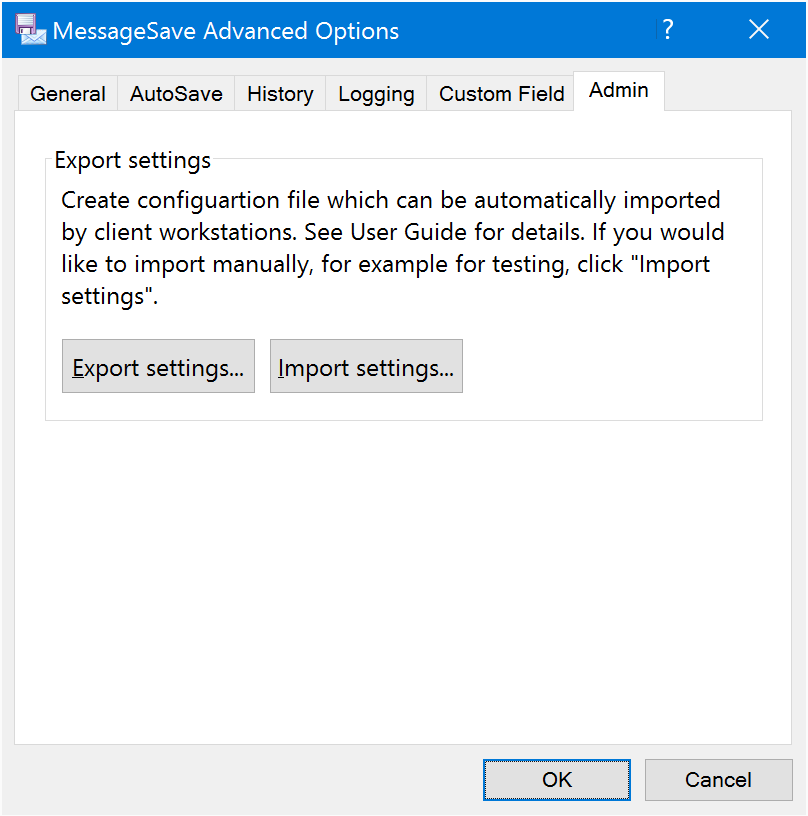Screen dimensions: 808x816
Task: Click the gray footer area beside OK
Action: [x=245, y=780]
